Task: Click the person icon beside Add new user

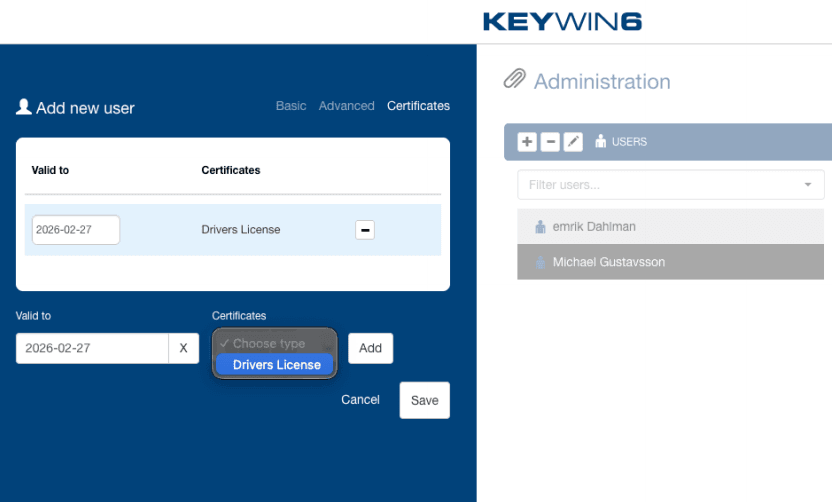Action: pos(24,107)
